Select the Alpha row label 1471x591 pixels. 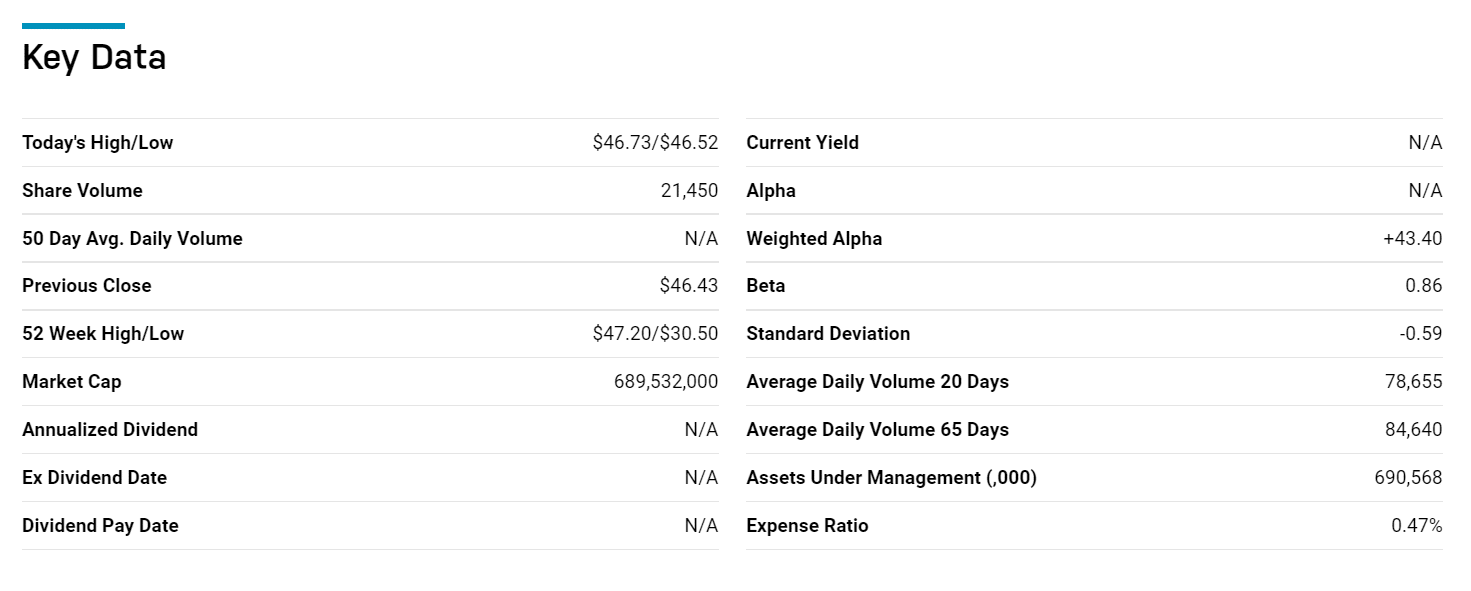(x=771, y=191)
